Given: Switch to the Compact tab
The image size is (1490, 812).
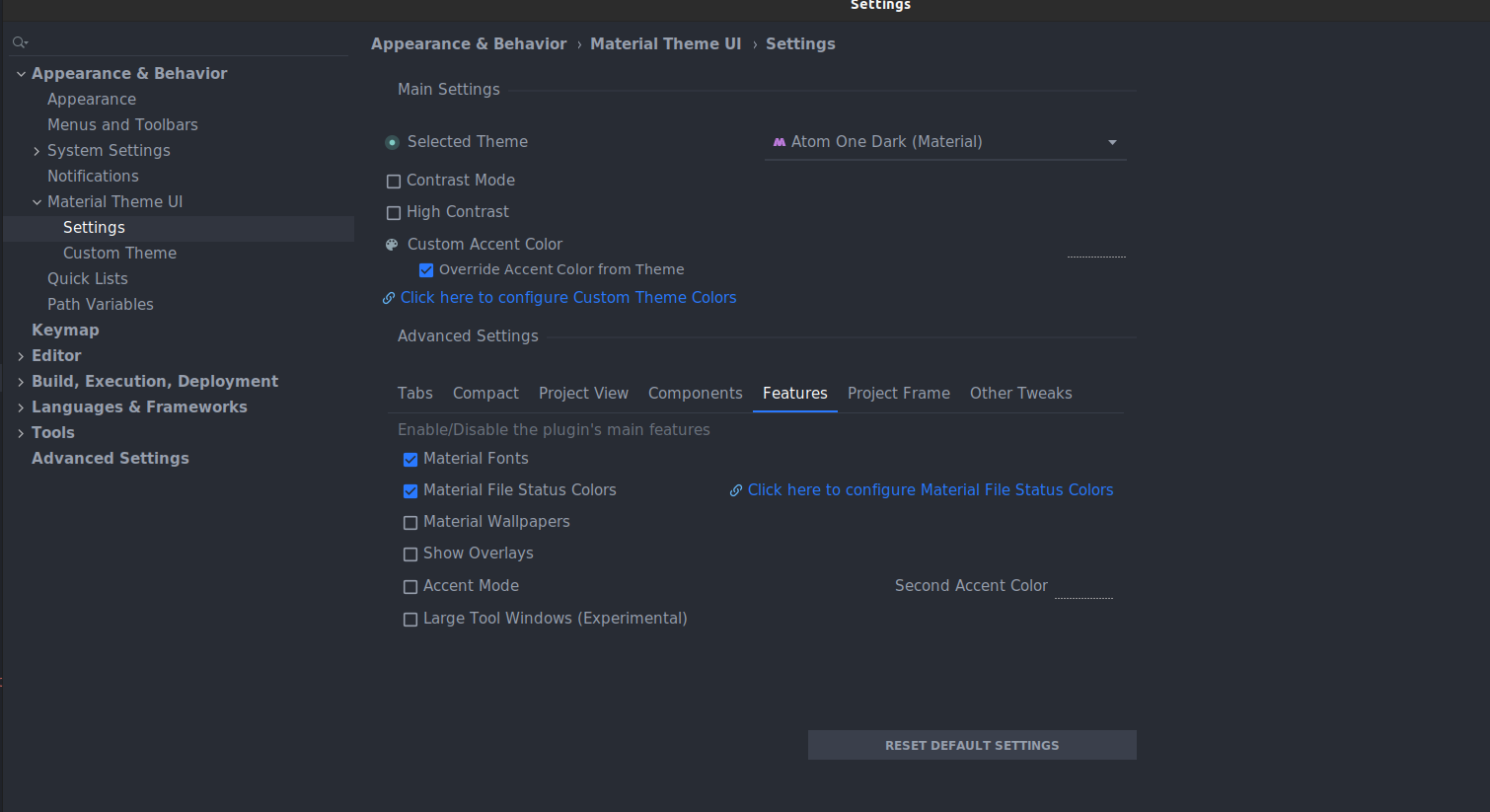Looking at the screenshot, I should coord(485,393).
